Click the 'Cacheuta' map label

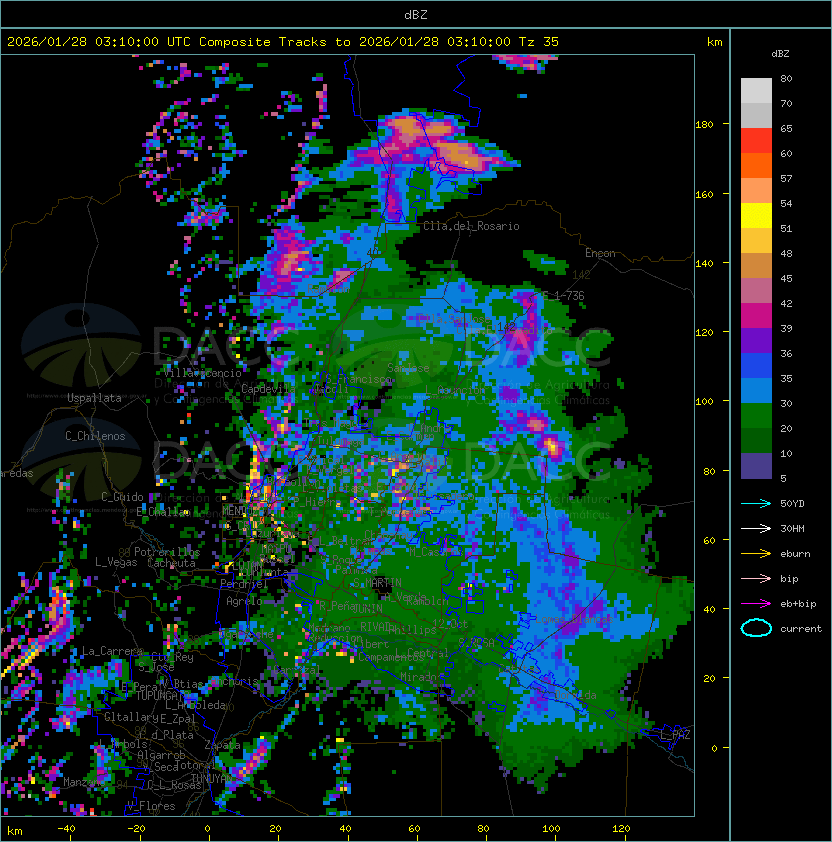(x=171, y=563)
